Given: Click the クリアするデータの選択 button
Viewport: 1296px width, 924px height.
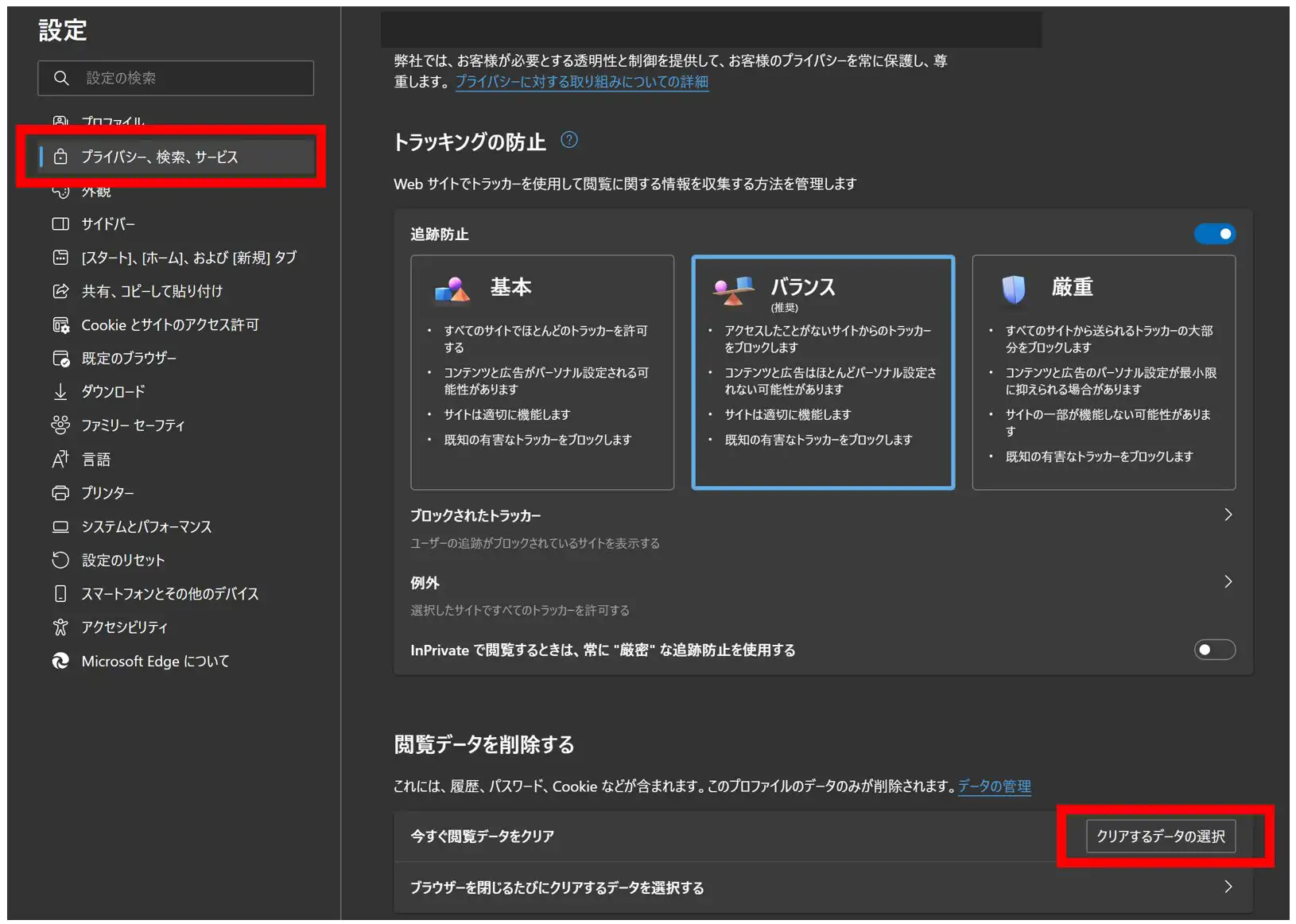Looking at the screenshot, I should (1161, 836).
